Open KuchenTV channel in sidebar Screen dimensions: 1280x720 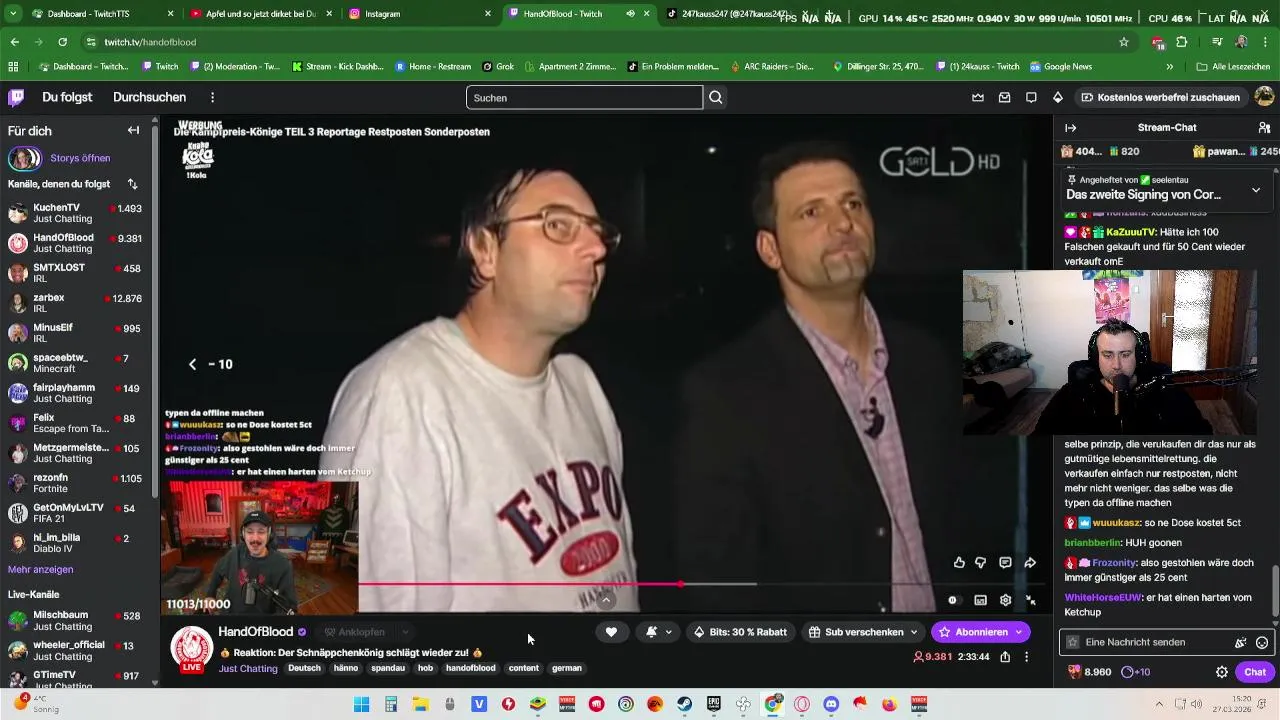tap(76, 213)
